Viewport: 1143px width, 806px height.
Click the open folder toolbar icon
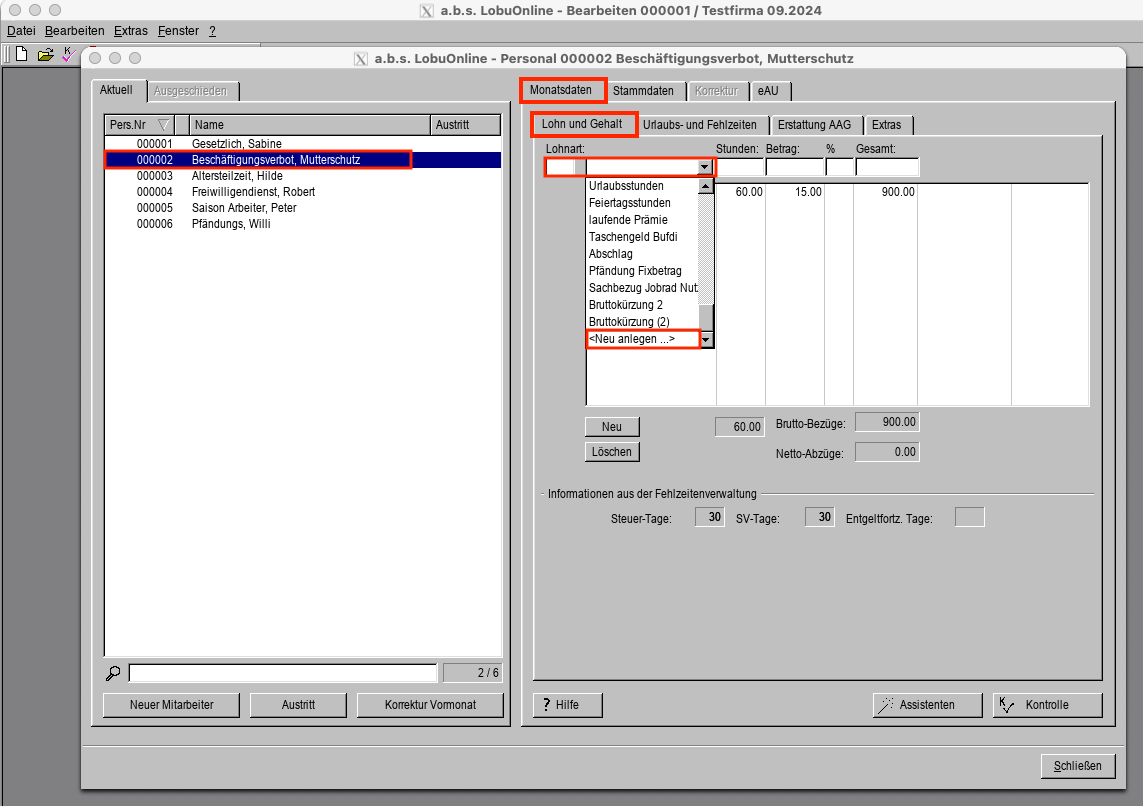pyautogui.click(x=45, y=54)
